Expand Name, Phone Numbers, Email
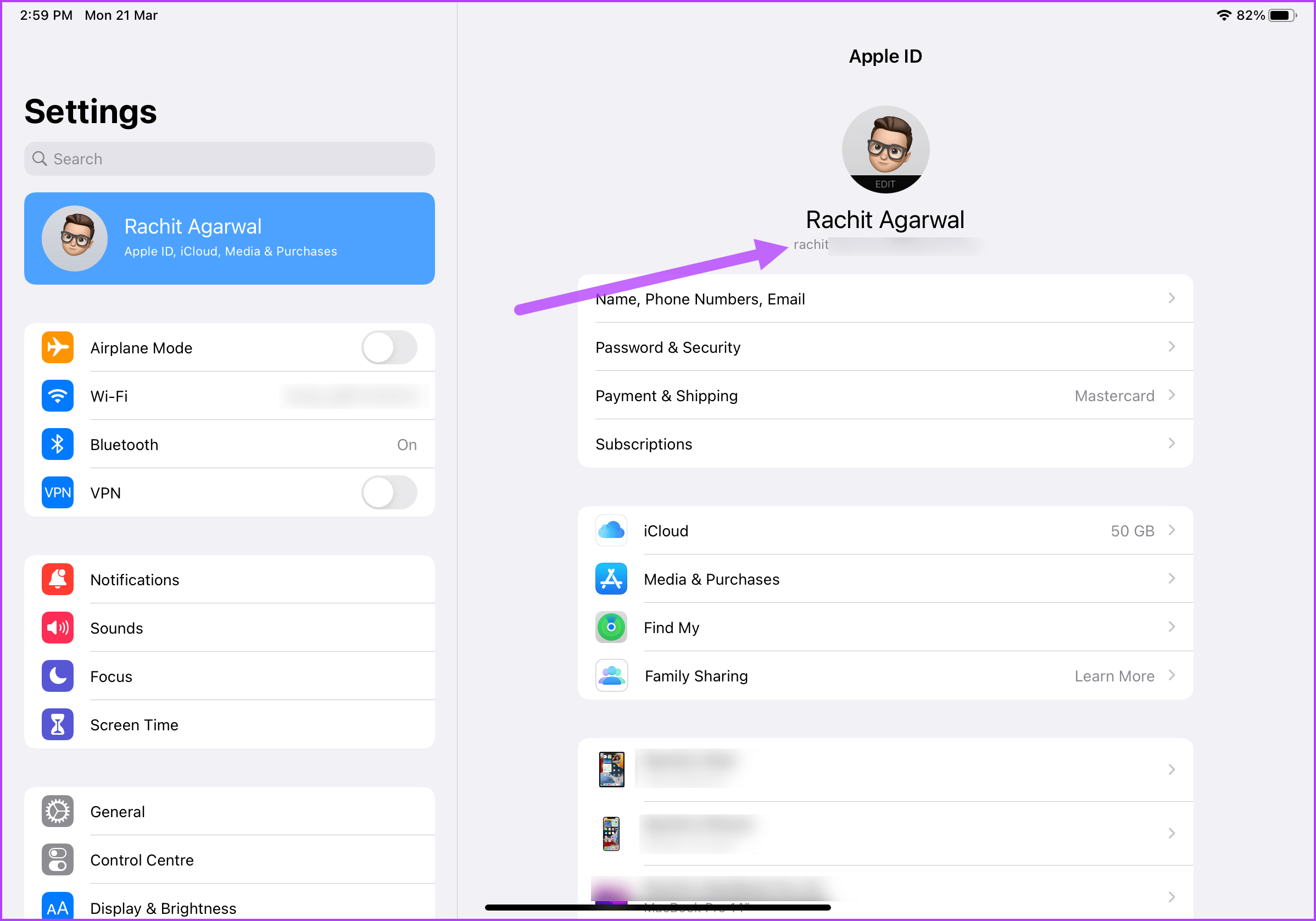1316x921 pixels. coord(884,298)
